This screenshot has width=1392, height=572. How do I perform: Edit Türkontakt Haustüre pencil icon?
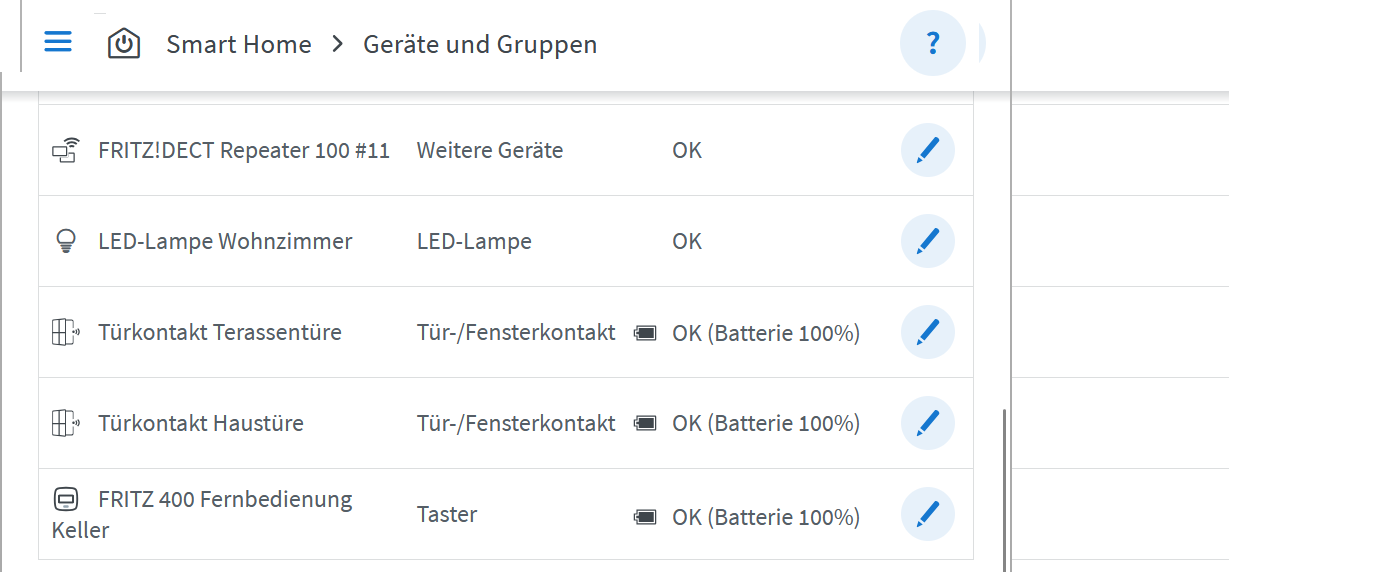click(x=928, y=423)
